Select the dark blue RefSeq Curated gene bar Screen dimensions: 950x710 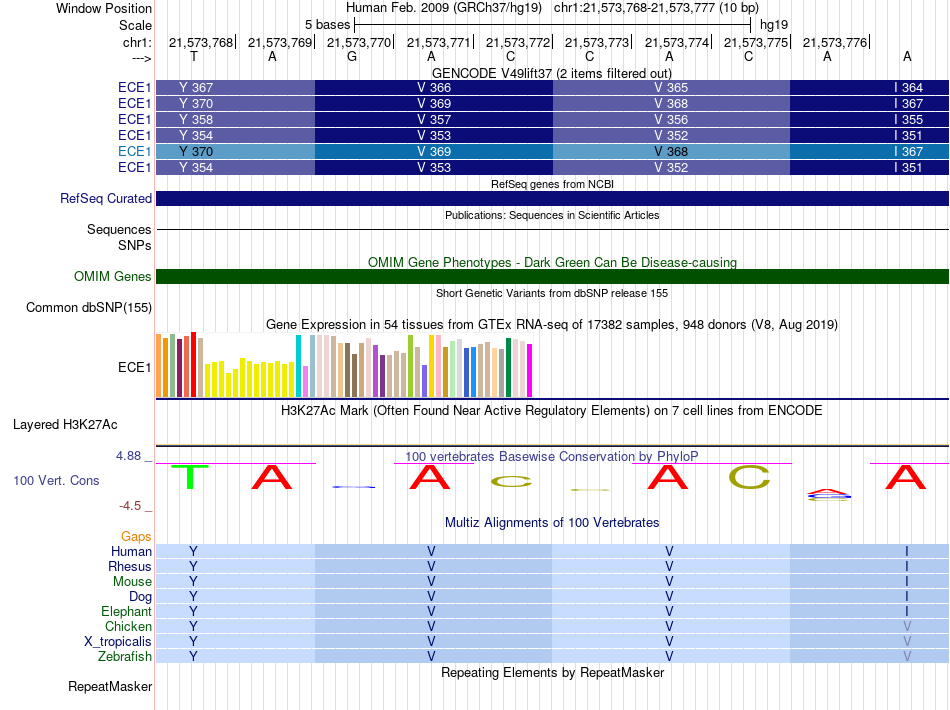(552, 199)
